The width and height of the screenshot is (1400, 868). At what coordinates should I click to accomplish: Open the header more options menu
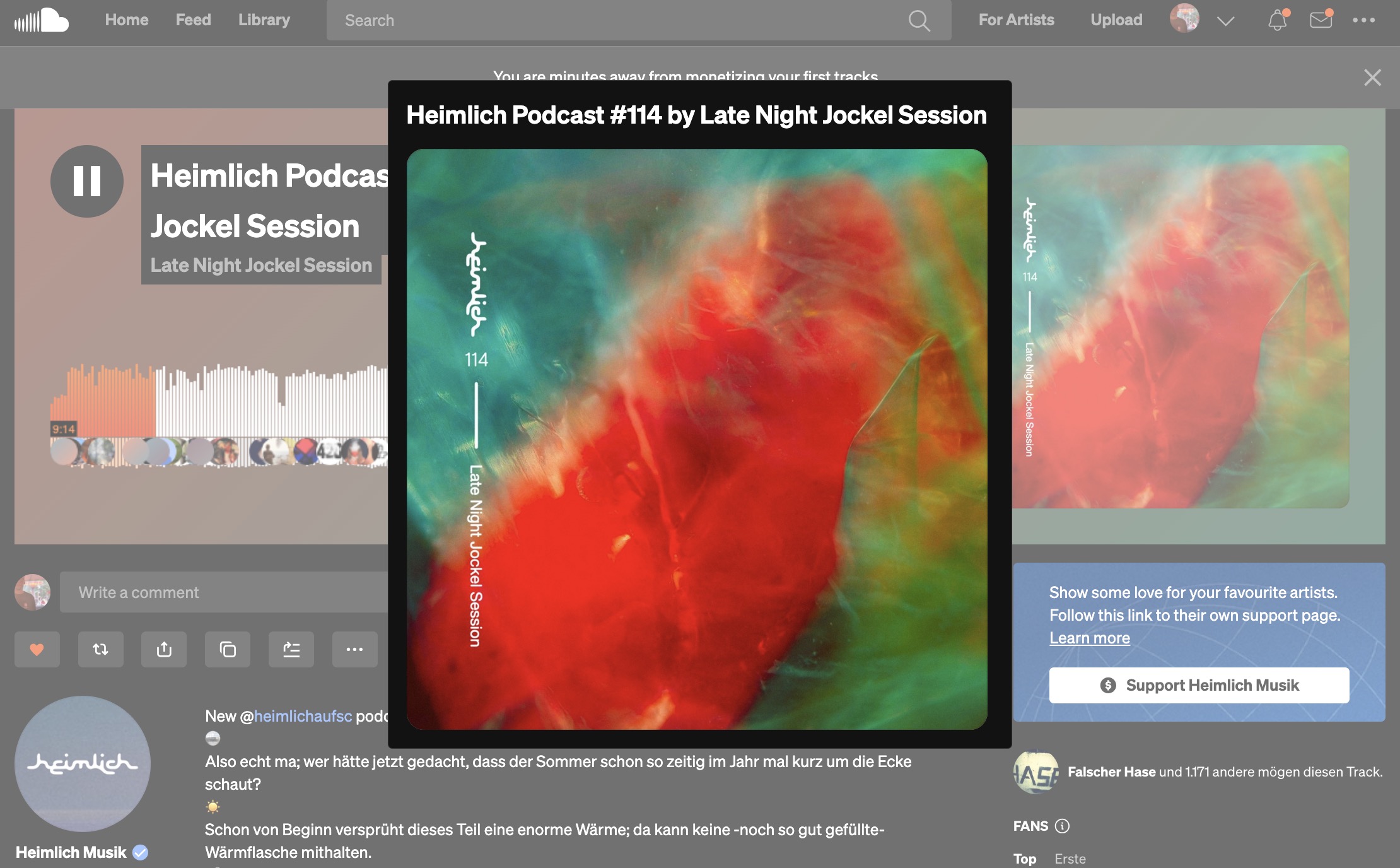[1363, 20]
